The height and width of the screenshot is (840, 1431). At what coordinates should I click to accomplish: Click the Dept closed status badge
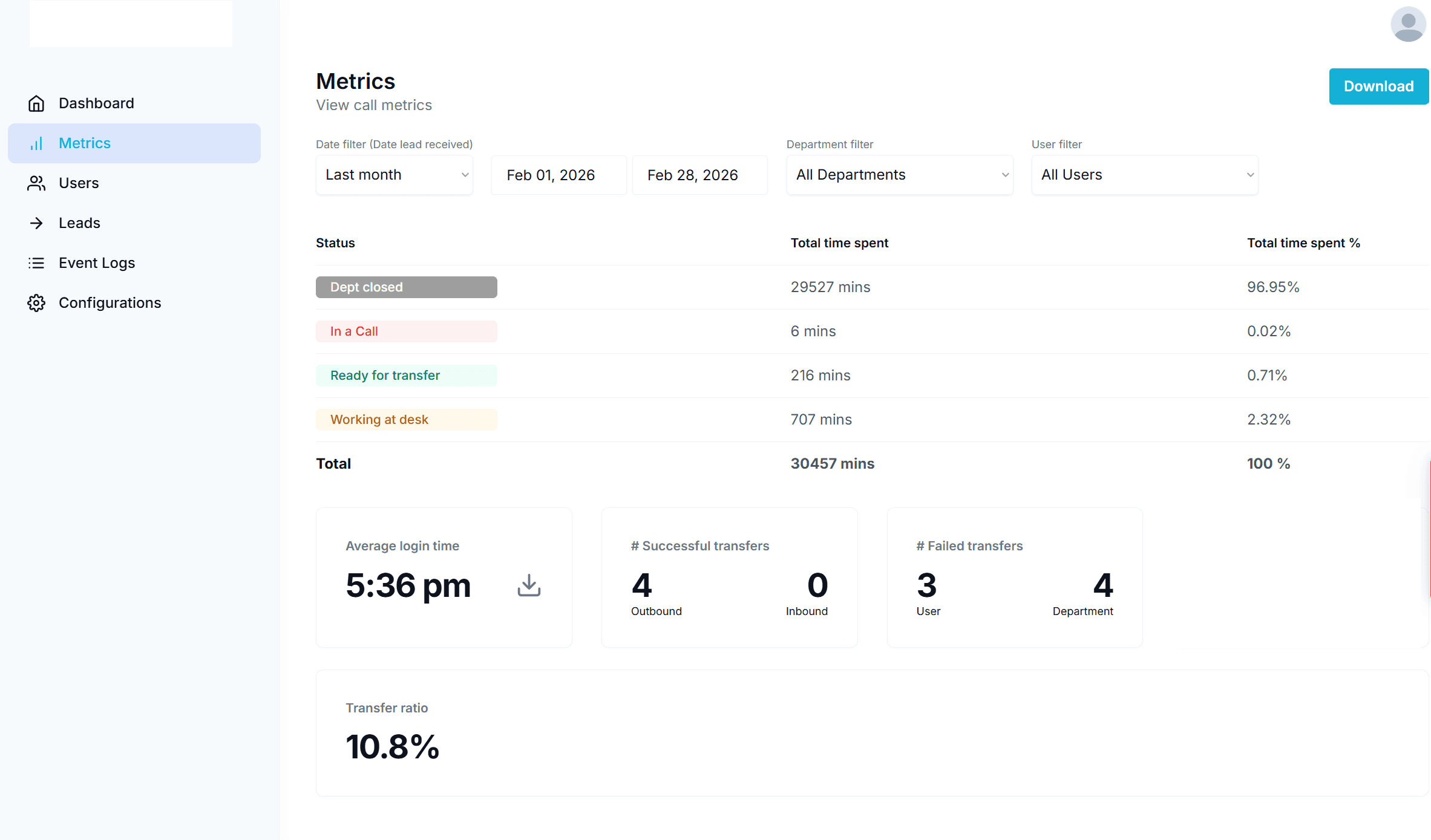(x=406, y=287)
